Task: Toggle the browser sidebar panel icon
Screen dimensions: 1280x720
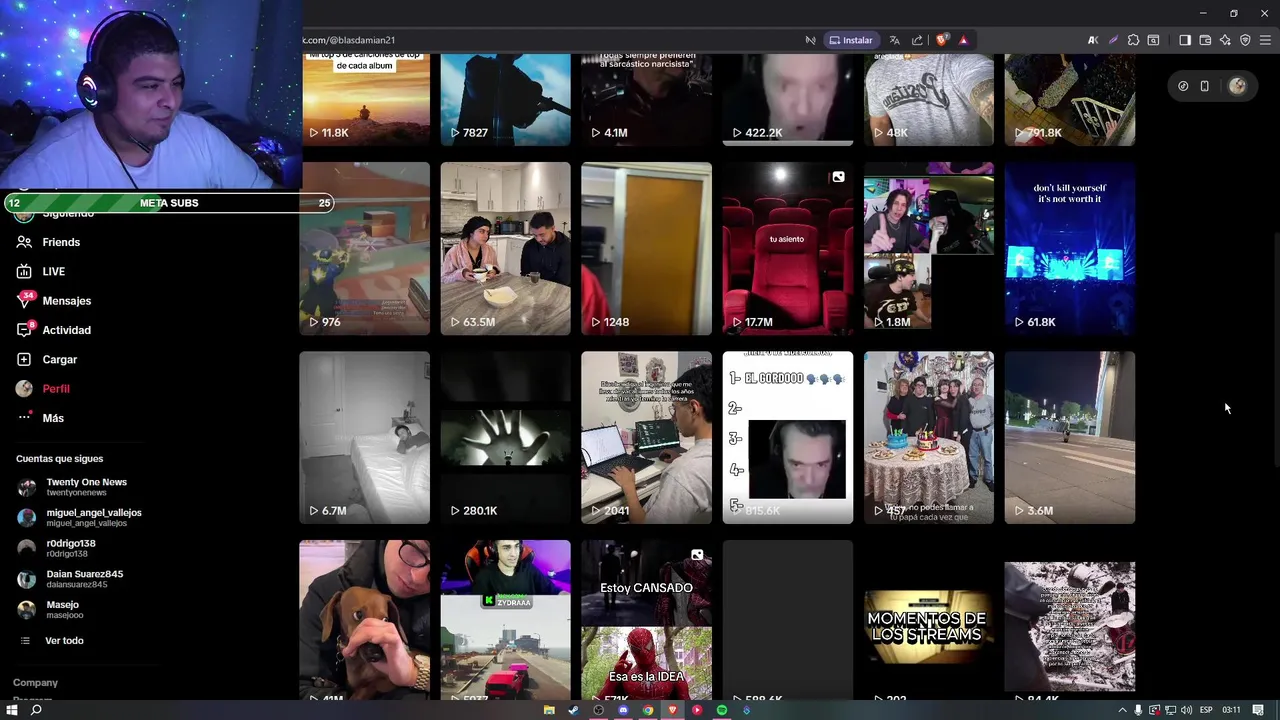Action: tap(1185, 40)
